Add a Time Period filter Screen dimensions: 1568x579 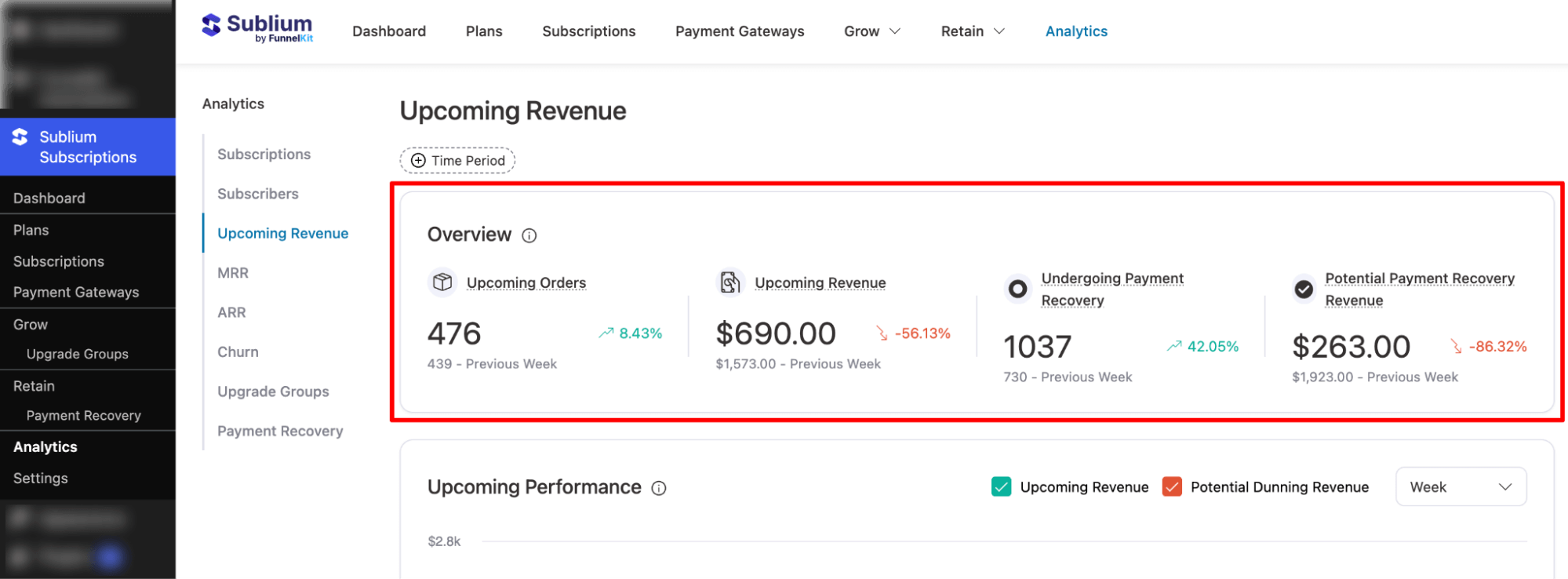(457, 160)
